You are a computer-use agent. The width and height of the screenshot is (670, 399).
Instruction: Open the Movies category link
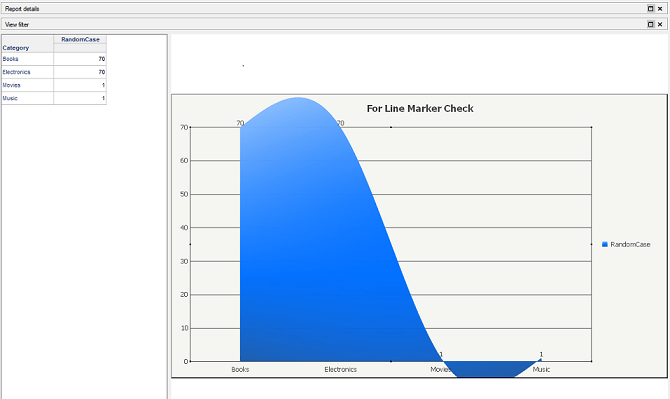point(11,85)
